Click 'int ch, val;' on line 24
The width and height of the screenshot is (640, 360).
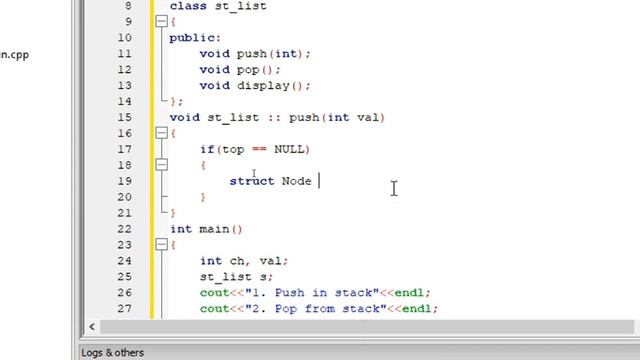pos(244,261)
